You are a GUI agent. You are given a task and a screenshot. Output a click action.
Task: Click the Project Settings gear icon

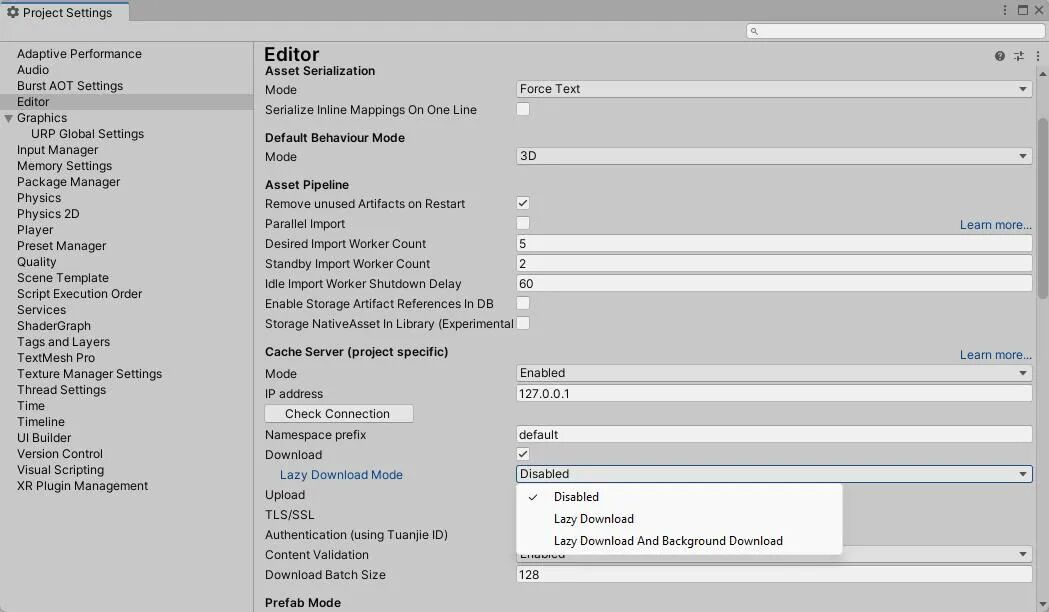coord(14,12)
